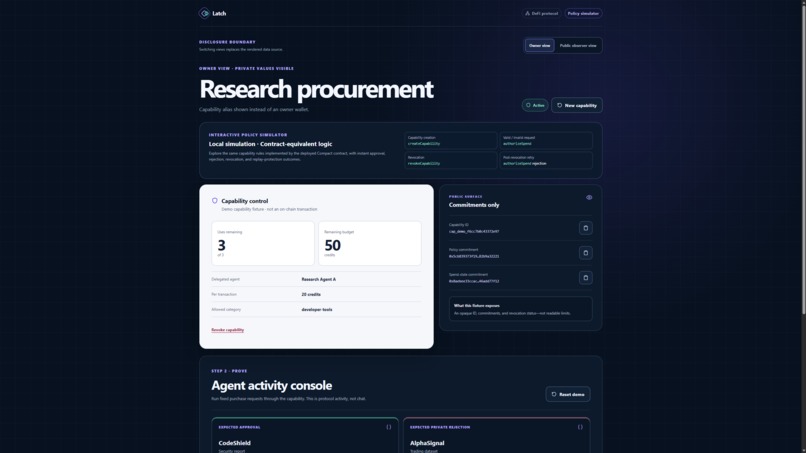Screen dimensions: 806x453
Task: Click the 'Research procurement' heading
Action: coord(316,89)
